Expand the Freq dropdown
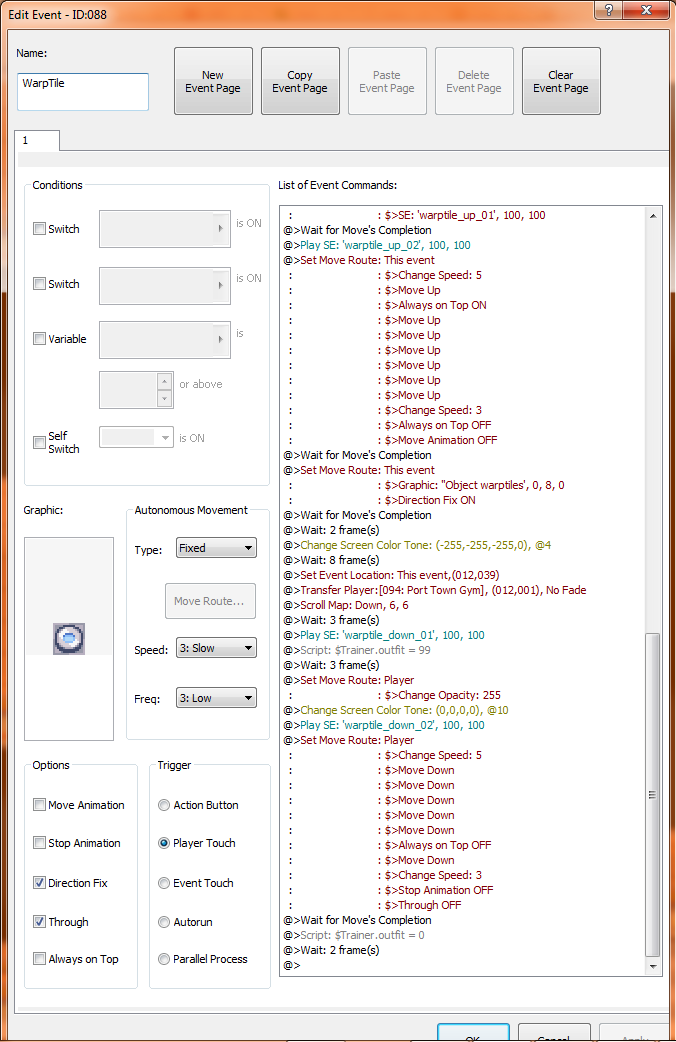Screen dimensions: 676x1042 click(216, 698)
